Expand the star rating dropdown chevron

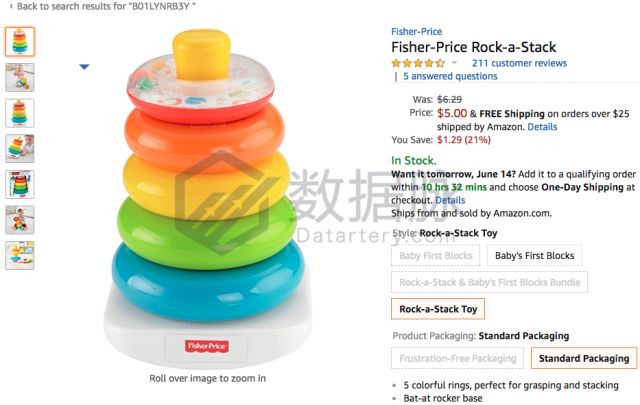[454, 62]
